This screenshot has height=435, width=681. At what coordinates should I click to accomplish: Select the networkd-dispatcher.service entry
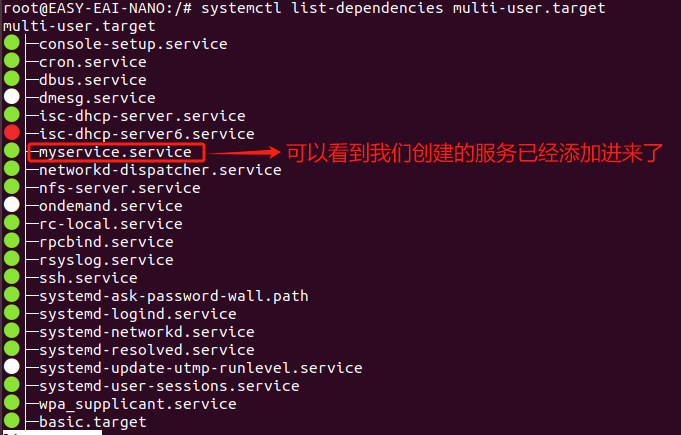[160, 170]
